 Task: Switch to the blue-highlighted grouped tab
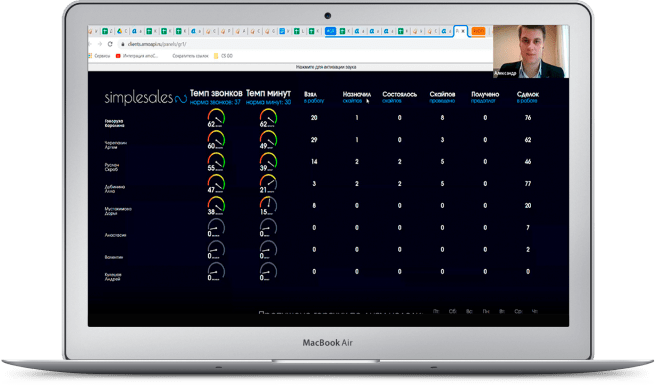point(331,31)
